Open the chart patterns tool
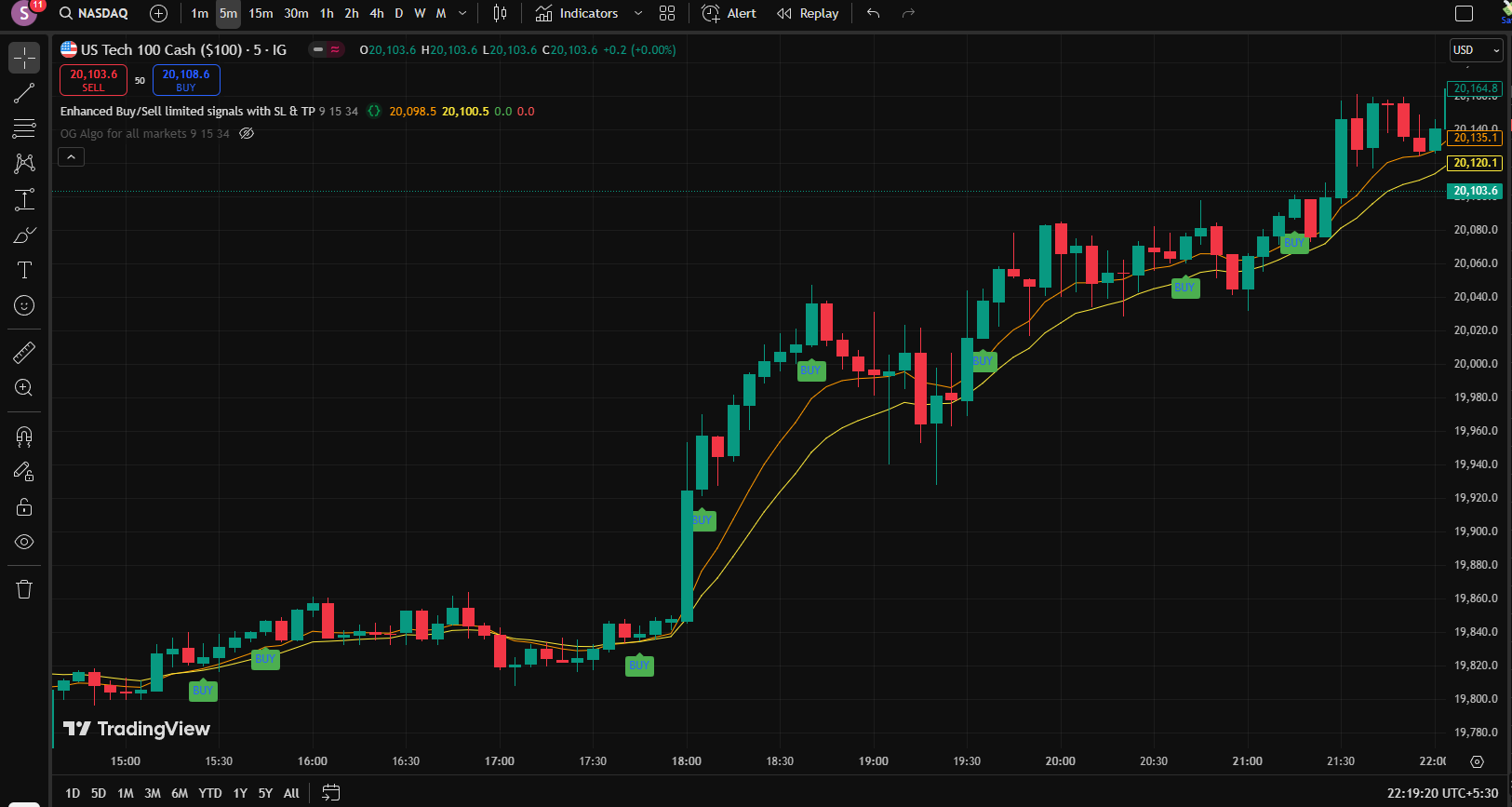The height and width of the screenshot is (807, 1512). tap(24, 164)
